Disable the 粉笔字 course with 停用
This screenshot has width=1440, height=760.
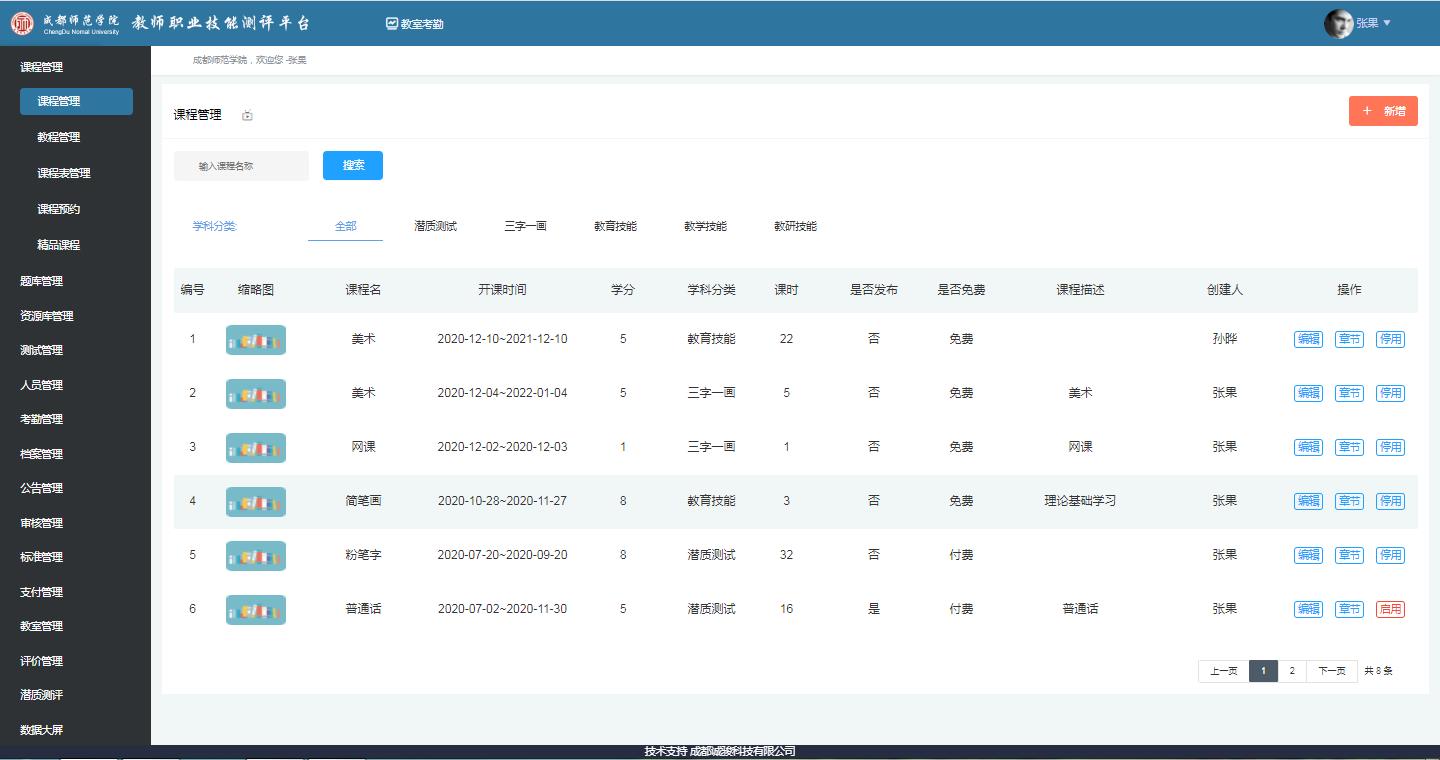pyautogui.click(x=1390, y=555)
